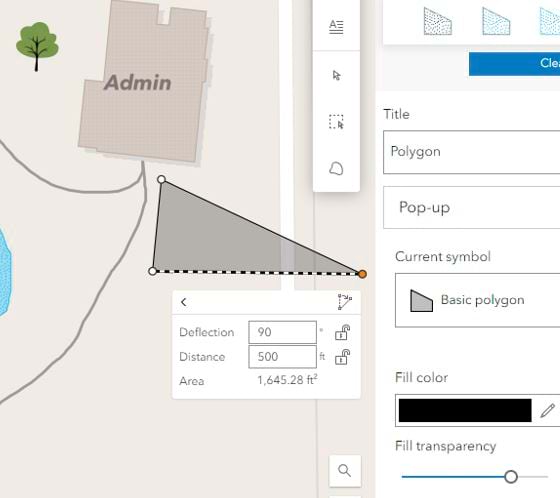Open the Basic polygon current symbol
560x498 pixels.
(478, 300)
